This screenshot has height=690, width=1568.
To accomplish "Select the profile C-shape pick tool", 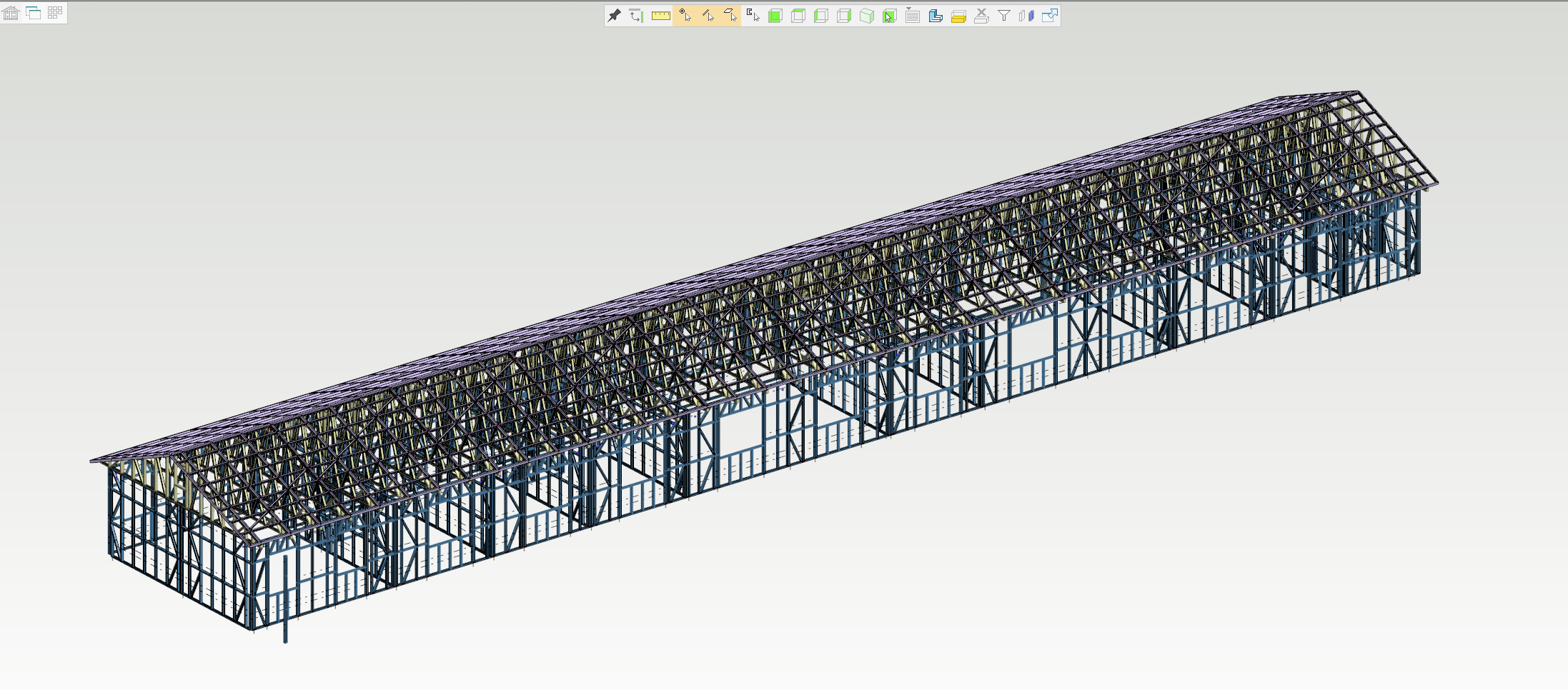I will point(753,16).
